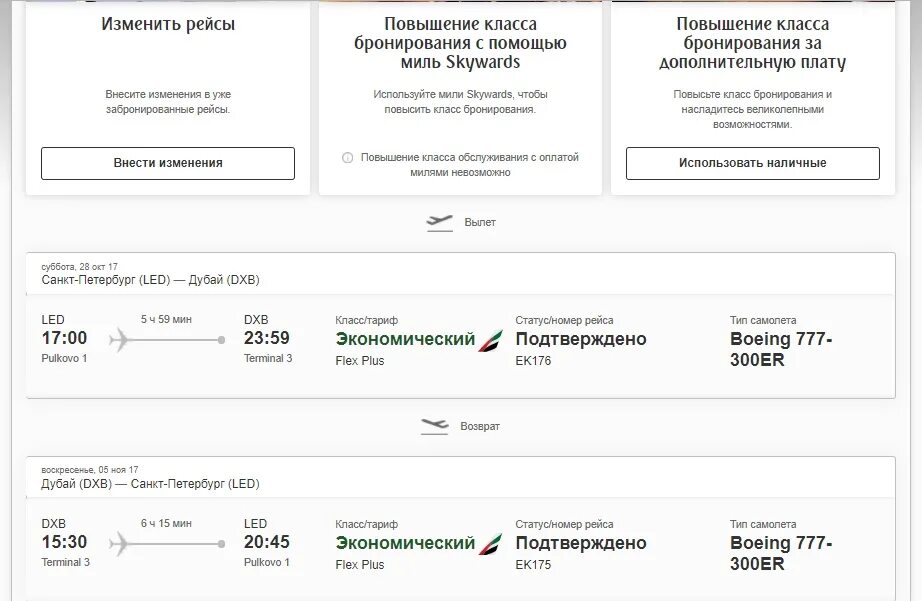Select the Санкт-Петербург (LED) — Дубай (DXB) route header
The height and width of the screenshot is (601, 922).
click(x=150, y=280)
